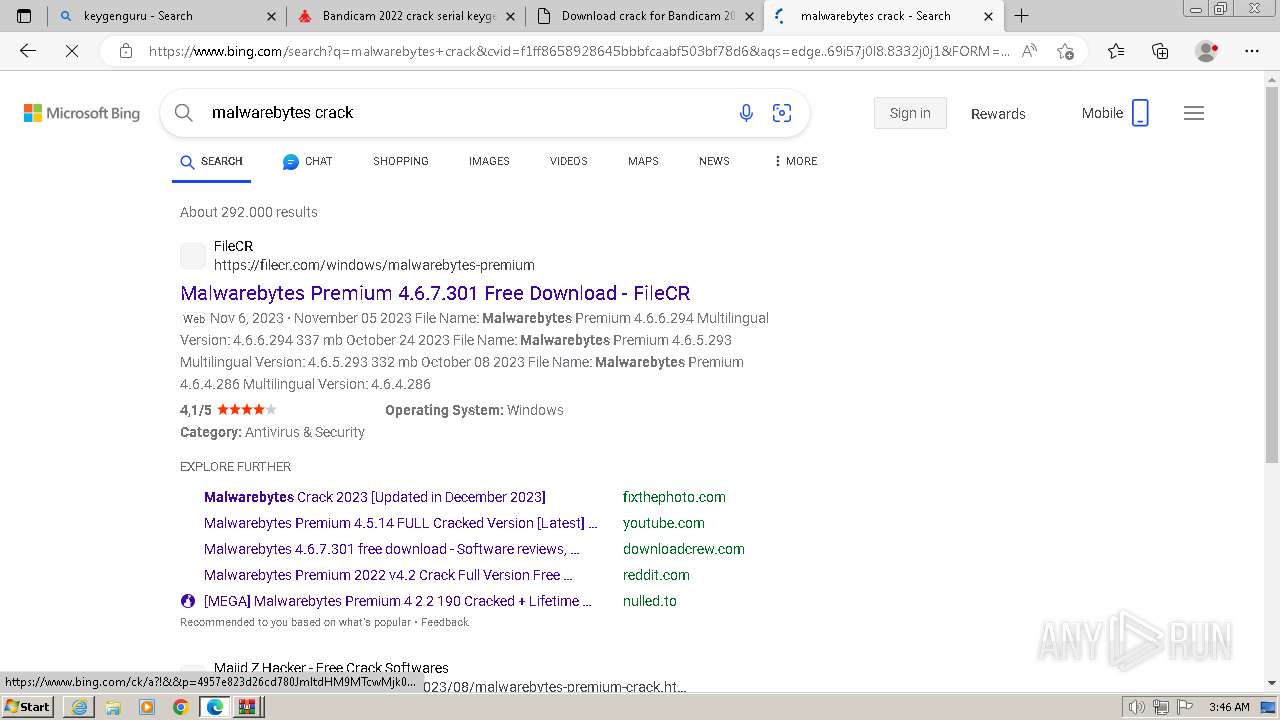Screen dimensions: 1280x720
Task: Open the browser profile avatar
Action: coord(1206,51)
